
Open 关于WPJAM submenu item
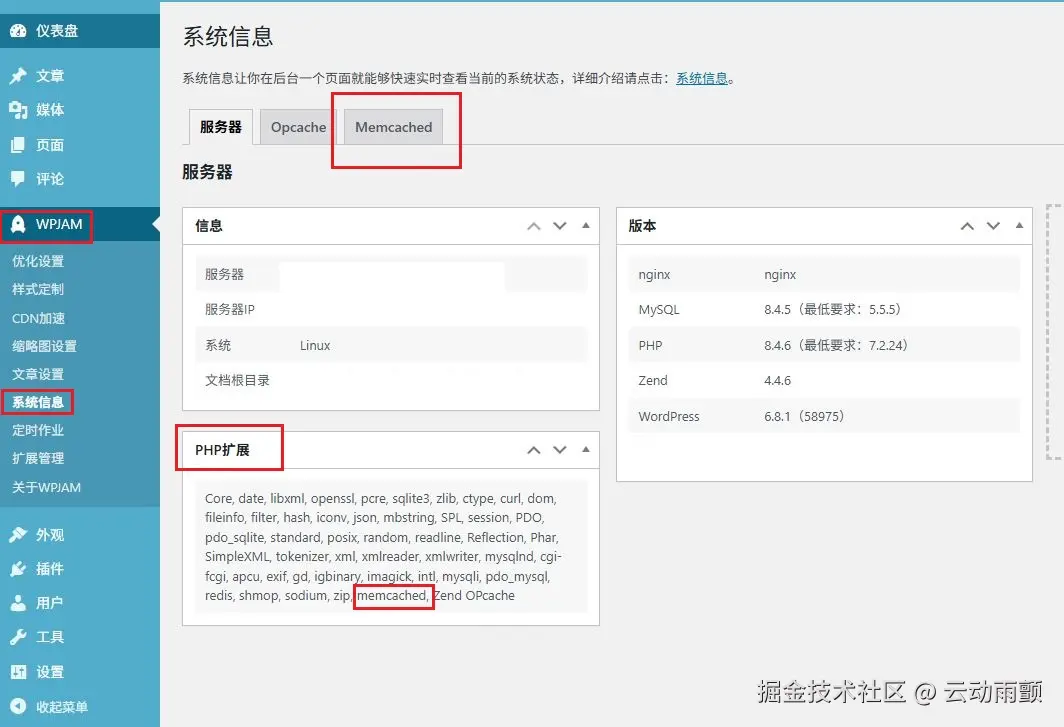click(46, 487)
